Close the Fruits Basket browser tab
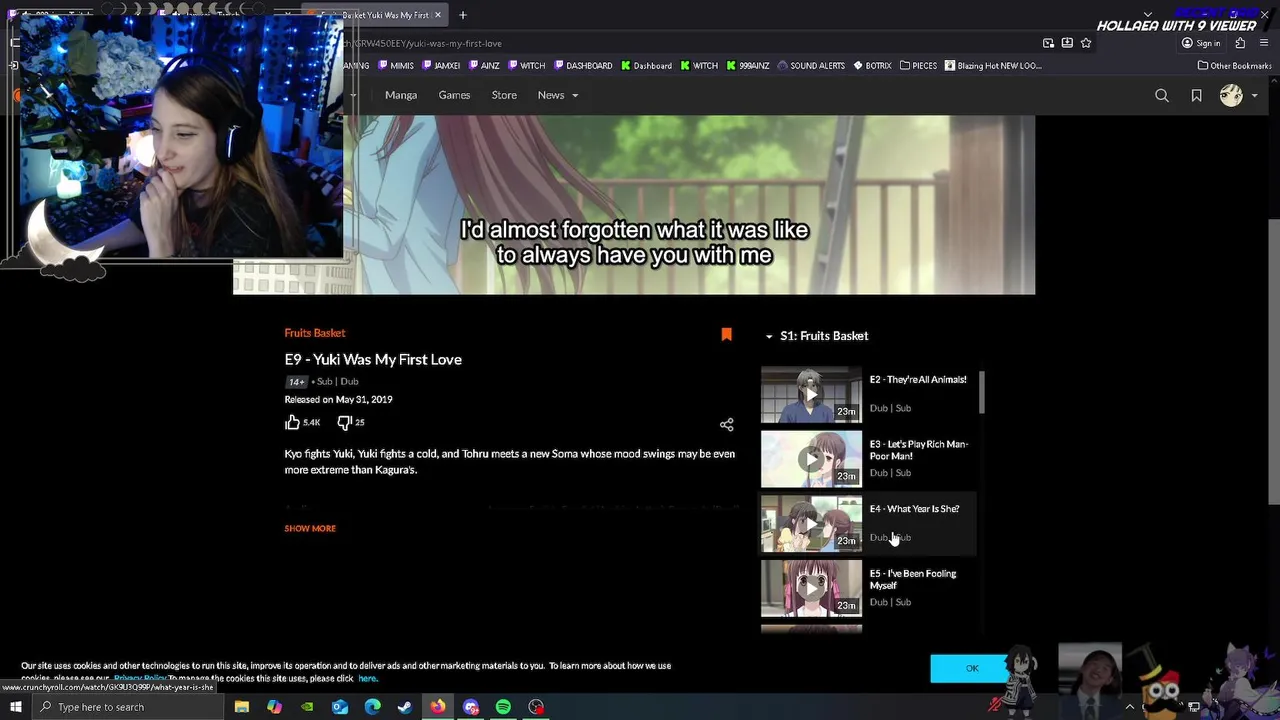 437,15
